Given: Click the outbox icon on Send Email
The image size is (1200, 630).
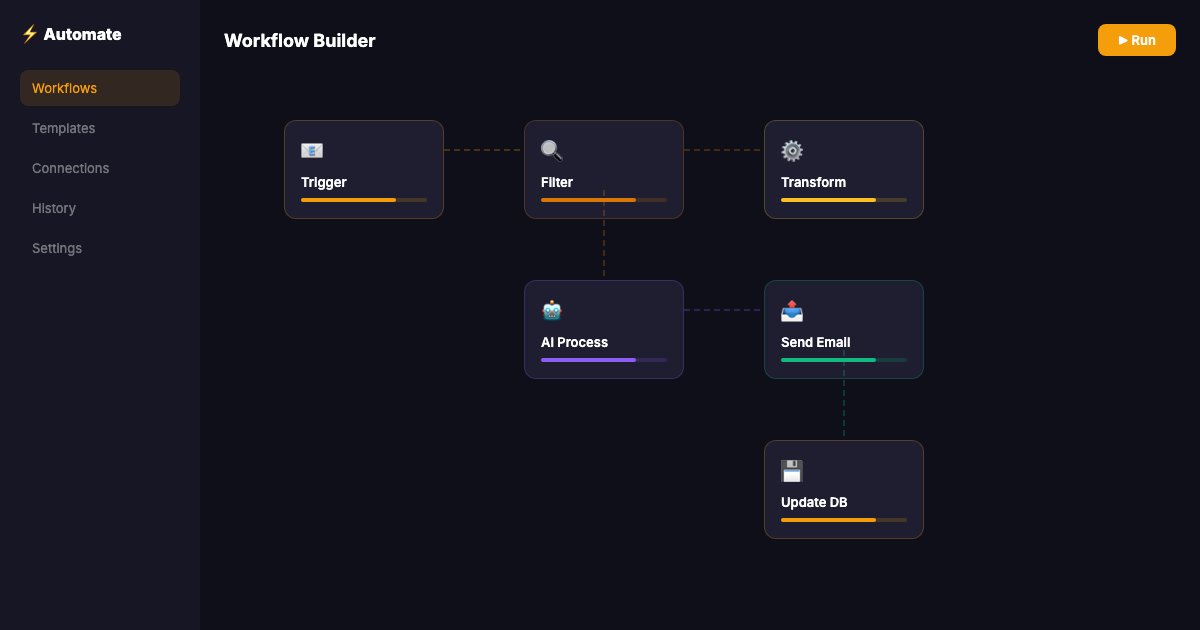Looking at the screenshot, I should [x=792, y=311].
